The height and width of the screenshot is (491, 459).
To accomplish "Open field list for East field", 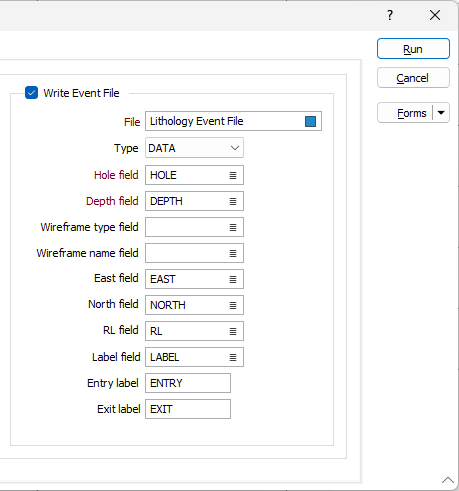I will (x=233, y=279).
